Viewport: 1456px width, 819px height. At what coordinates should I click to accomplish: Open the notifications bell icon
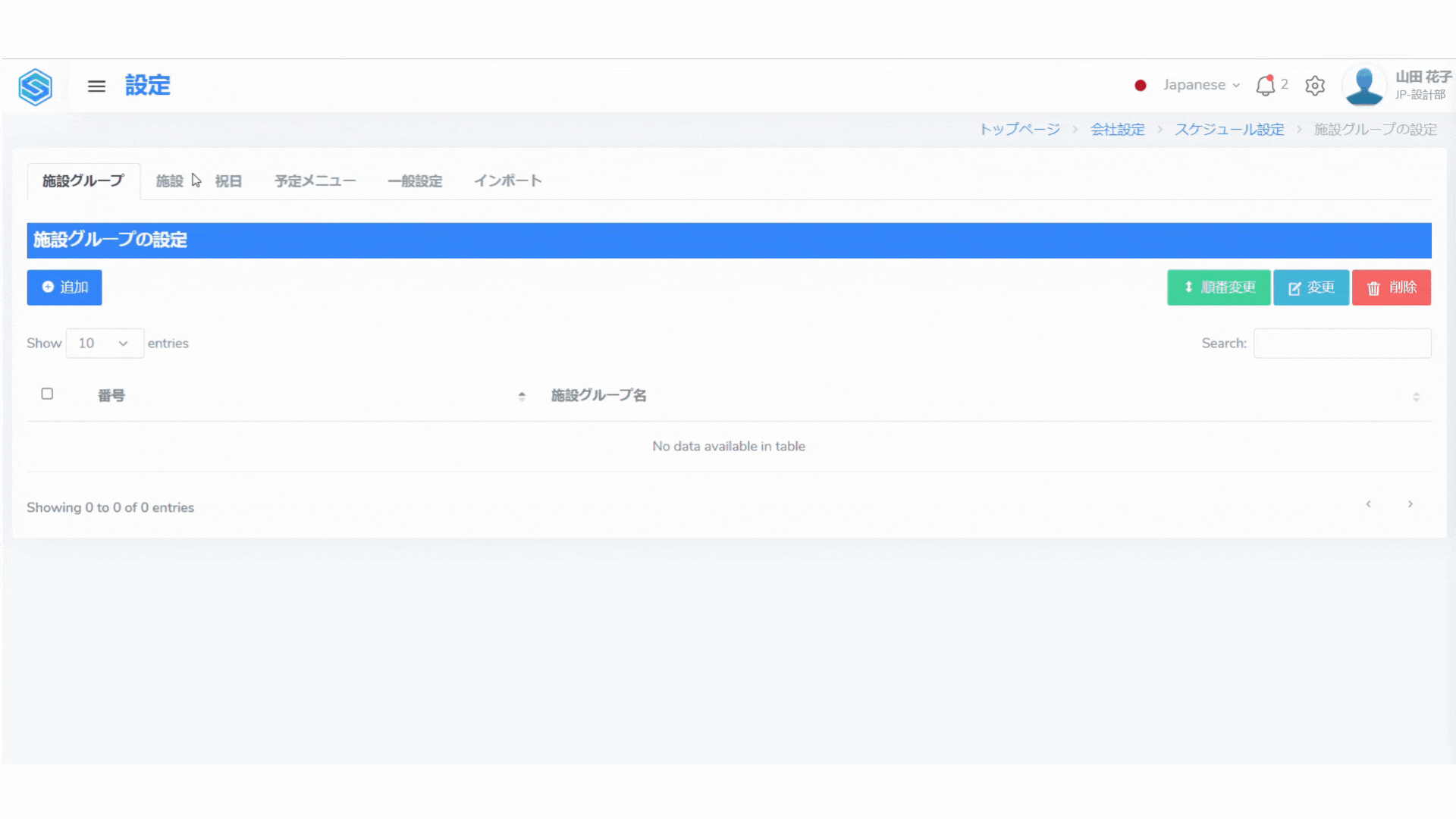tap(1265, 86)
